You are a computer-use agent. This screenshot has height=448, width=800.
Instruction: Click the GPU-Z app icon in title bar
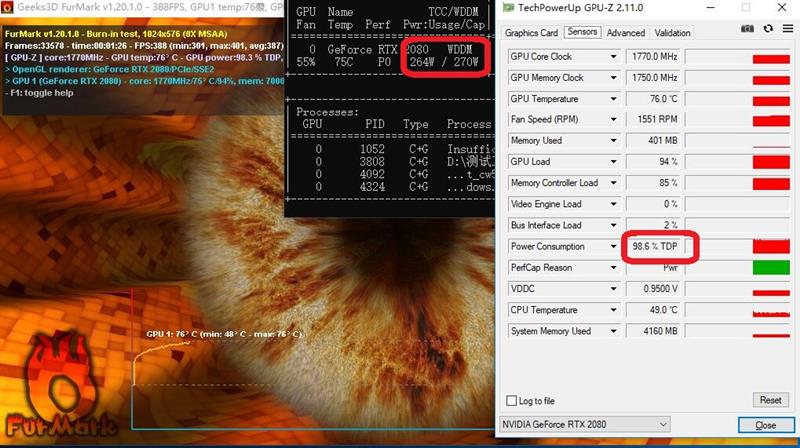[508, 8]
